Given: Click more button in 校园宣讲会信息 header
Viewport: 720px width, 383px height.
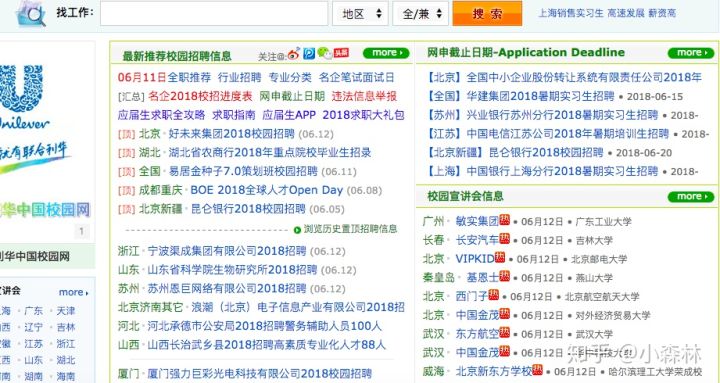Looking at the screenshot, I should [691, 197].
